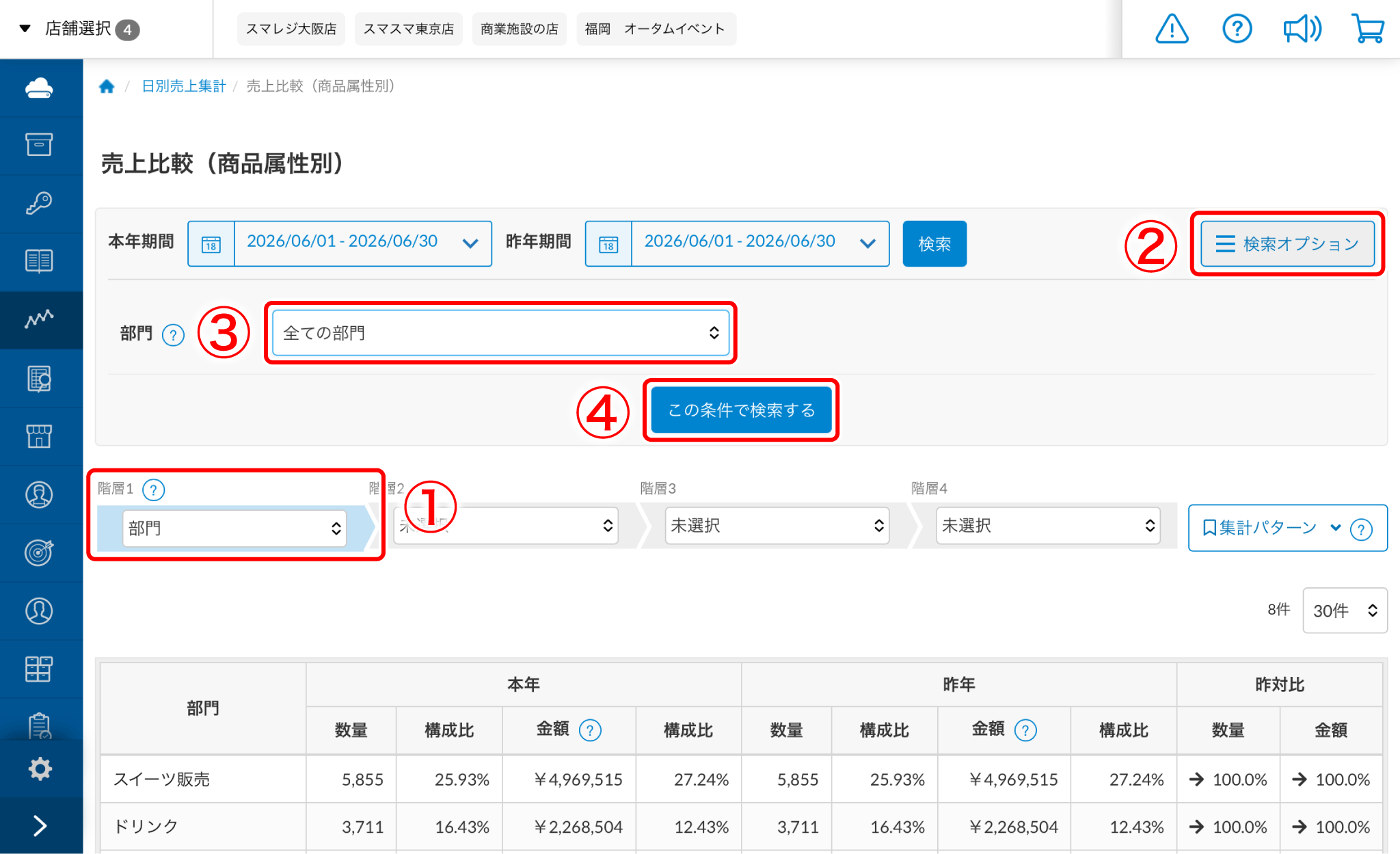The image size is (1400, 854).
Task: Show help for 部門 filter
Action: pos(173,334)
